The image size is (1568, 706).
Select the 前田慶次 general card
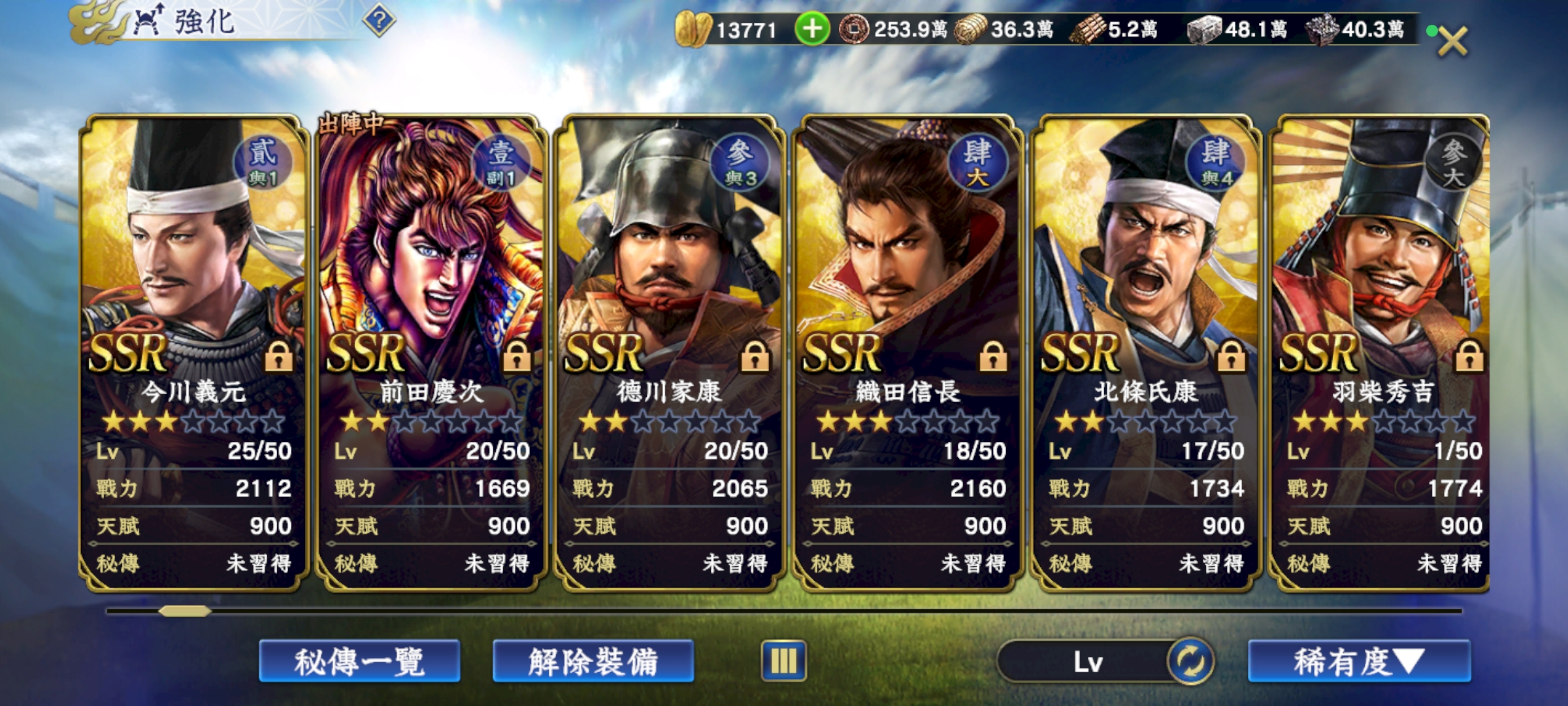pos(431,353)
